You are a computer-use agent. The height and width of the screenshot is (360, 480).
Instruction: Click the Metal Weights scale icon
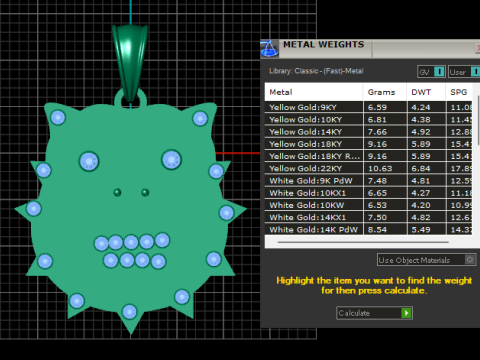pyautogui.click(x=269, y=49)
